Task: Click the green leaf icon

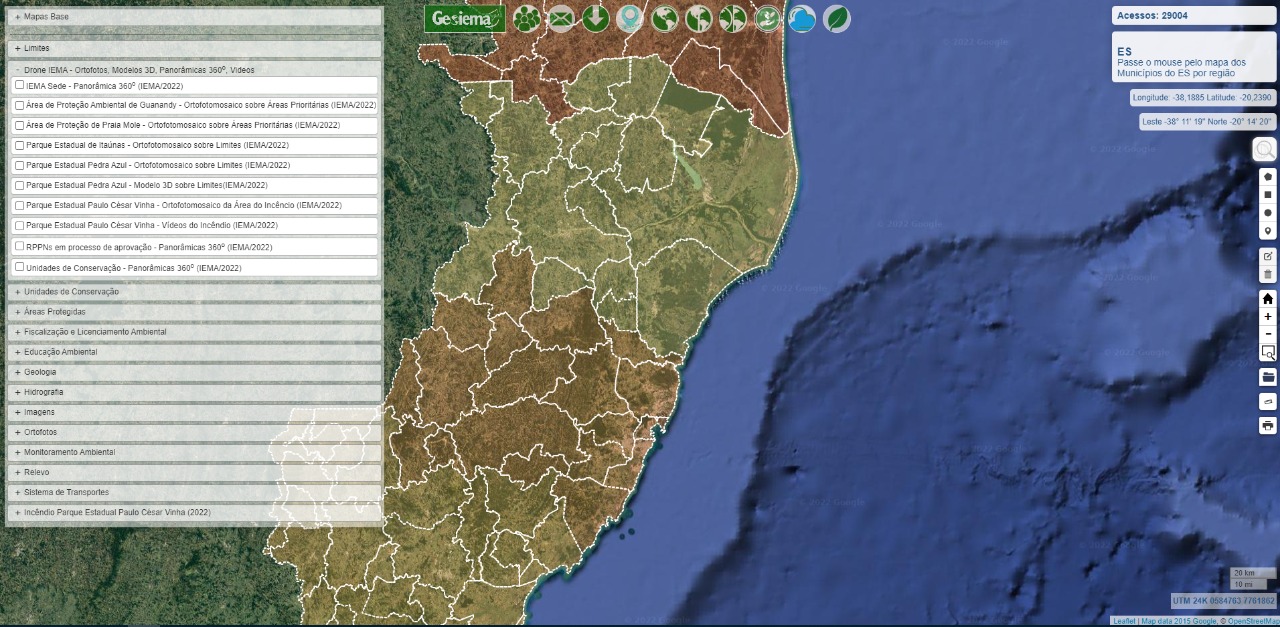Action: pos(836,18)
